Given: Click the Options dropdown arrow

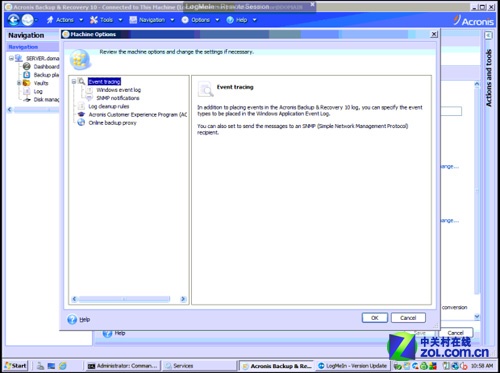Looking at the screenshot, I should click(x=217, y=20).
